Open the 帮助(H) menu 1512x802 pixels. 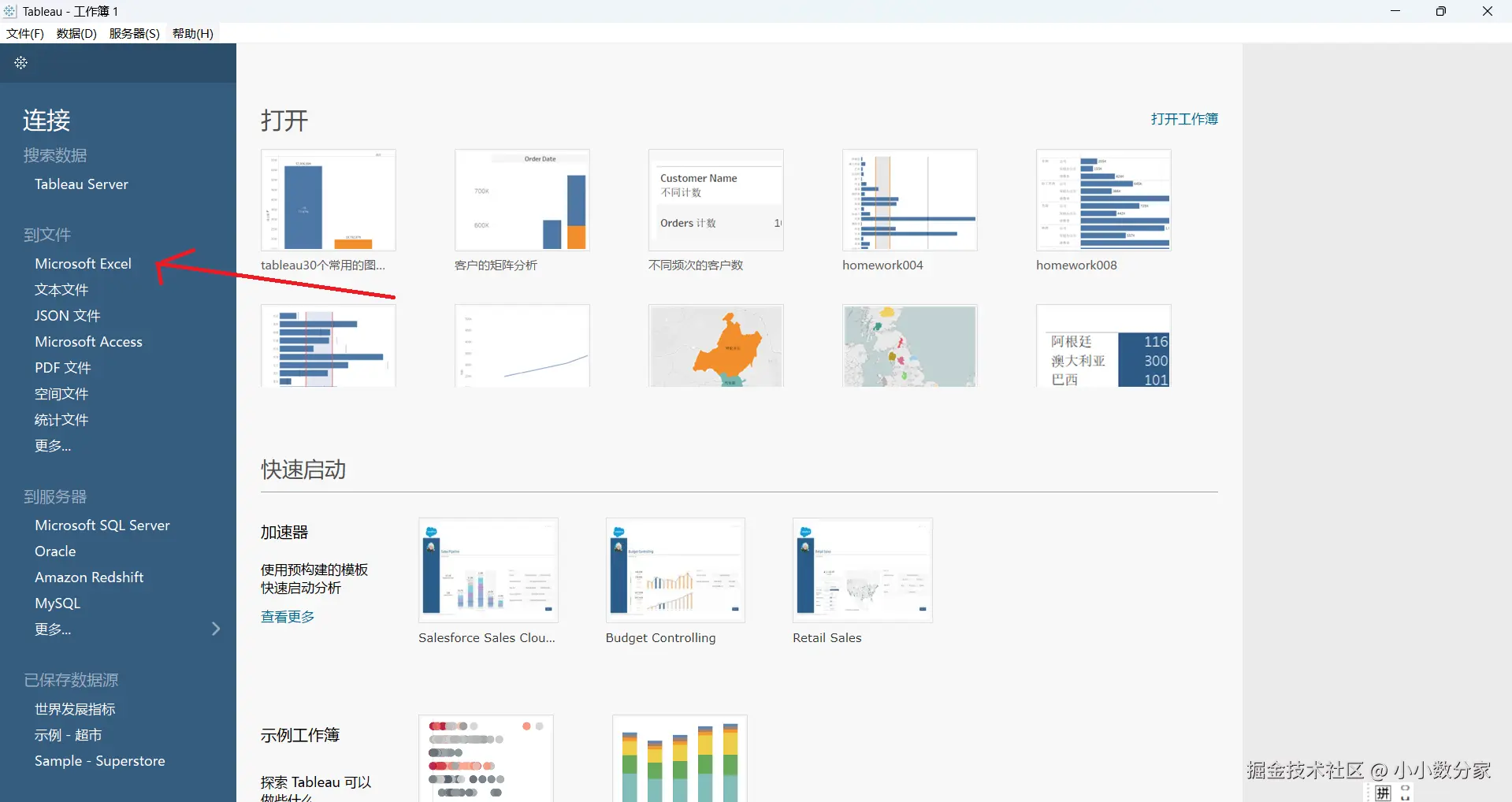pos(193,34)
